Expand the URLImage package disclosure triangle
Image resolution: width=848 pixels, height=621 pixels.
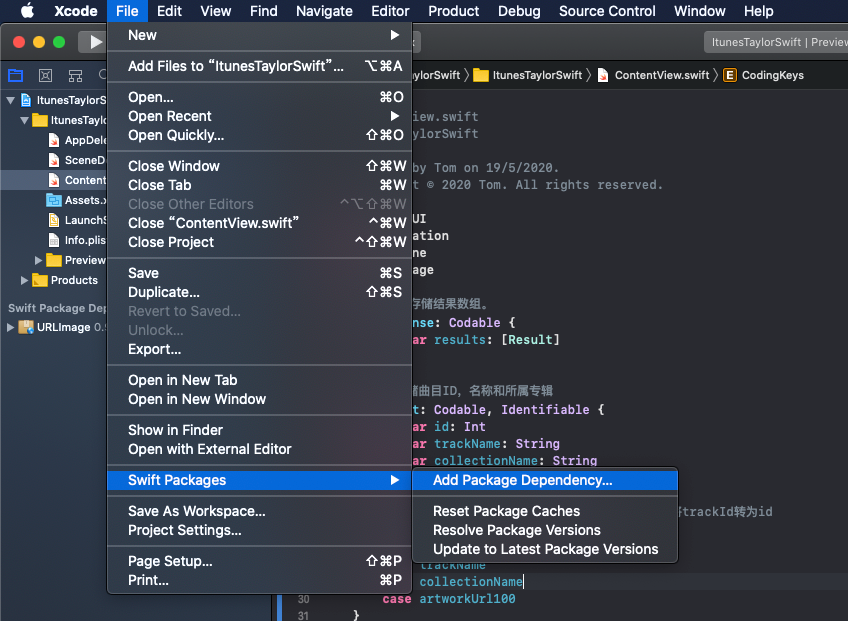click(x=10, y=327)
